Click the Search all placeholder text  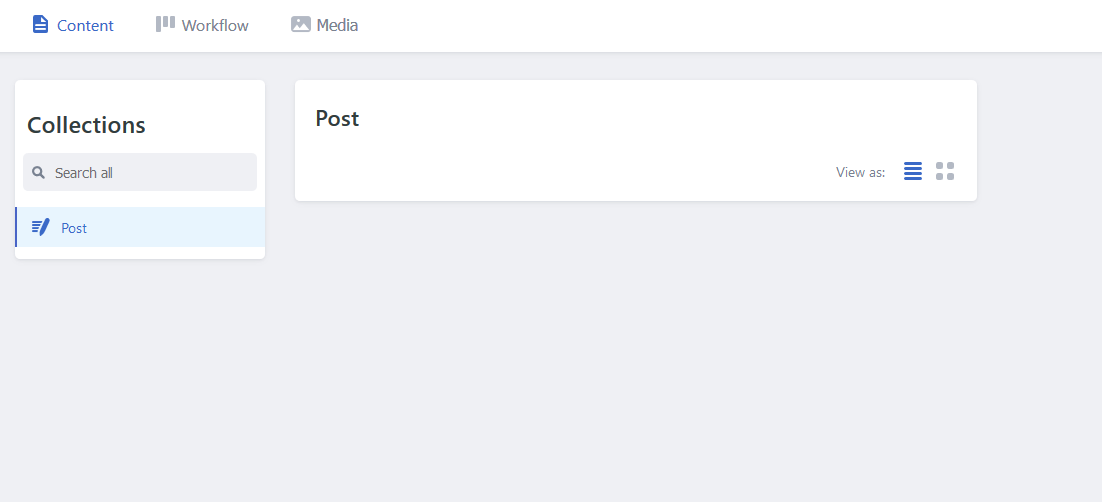(x=84, y=173)
